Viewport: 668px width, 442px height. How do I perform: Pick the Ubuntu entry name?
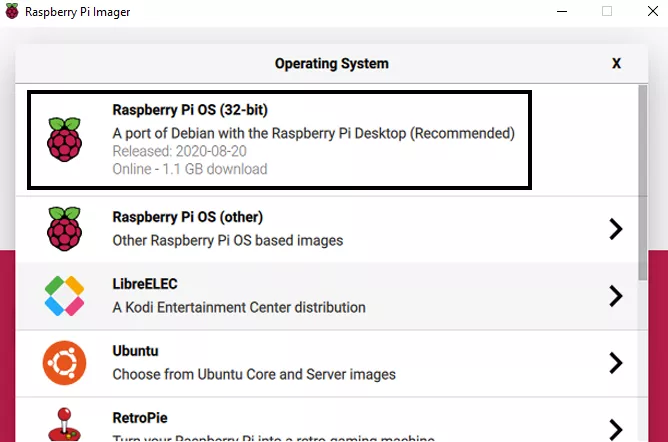click(x=136, y=351)
